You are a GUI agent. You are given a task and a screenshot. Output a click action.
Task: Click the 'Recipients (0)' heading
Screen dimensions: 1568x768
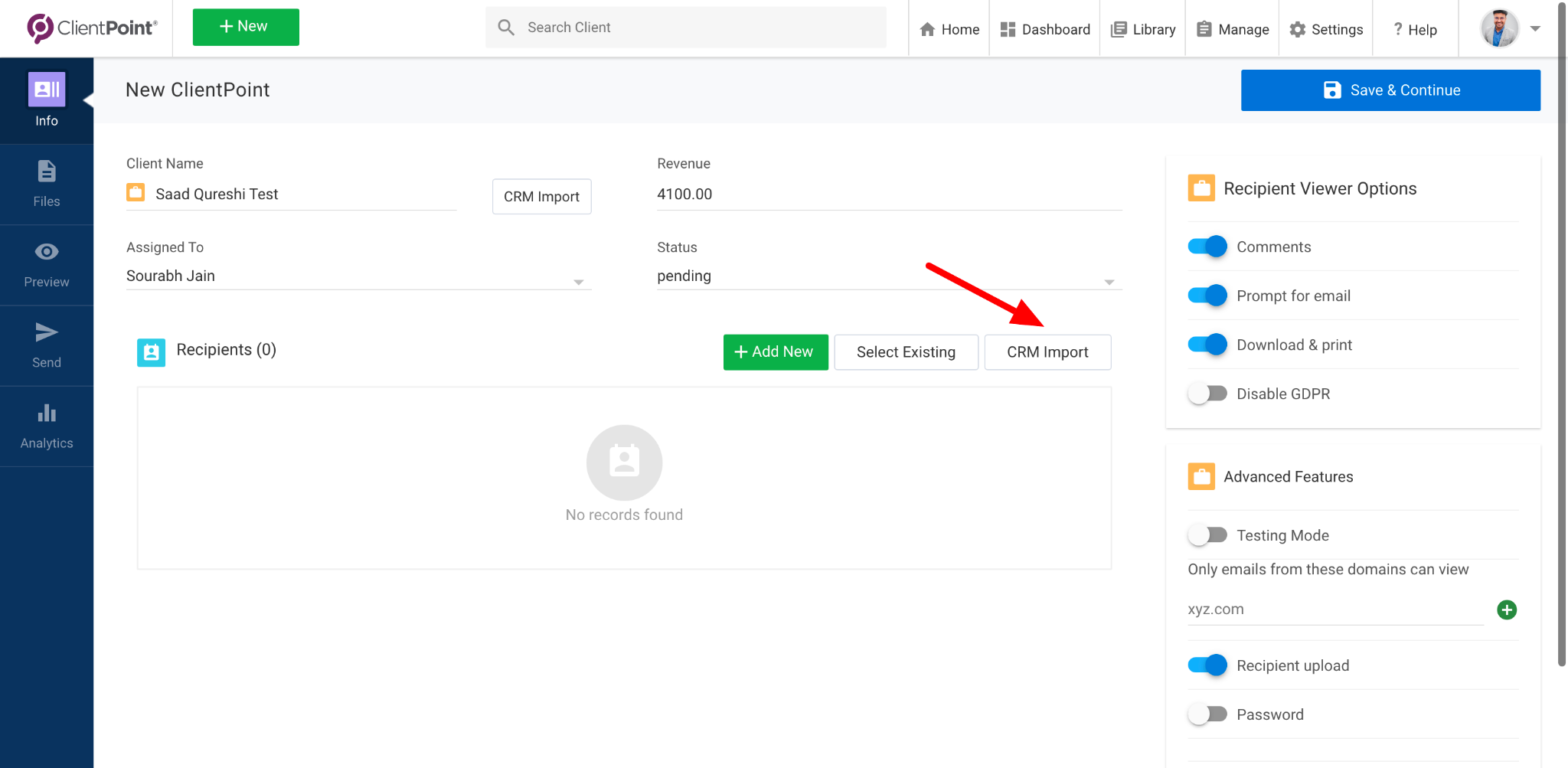click(226, 350)
